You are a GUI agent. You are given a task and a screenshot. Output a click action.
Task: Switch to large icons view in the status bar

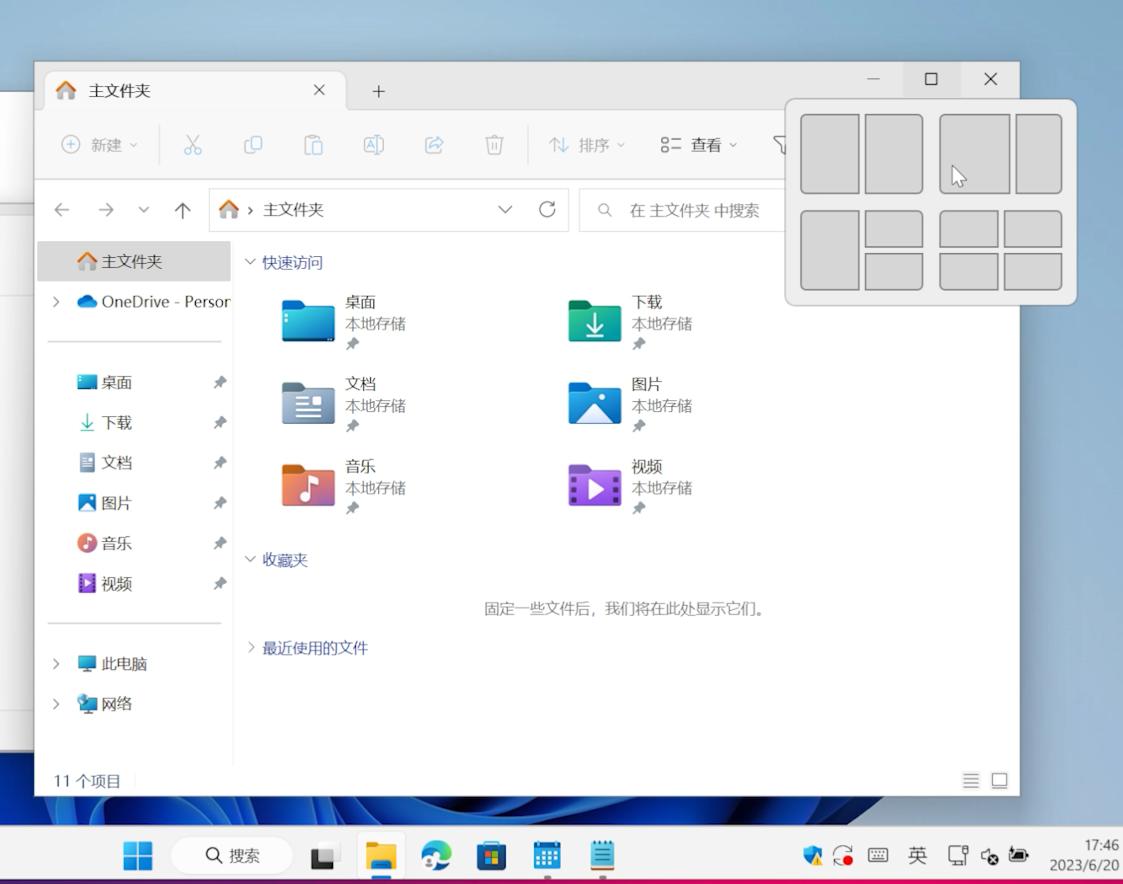[x=999, y=781]
